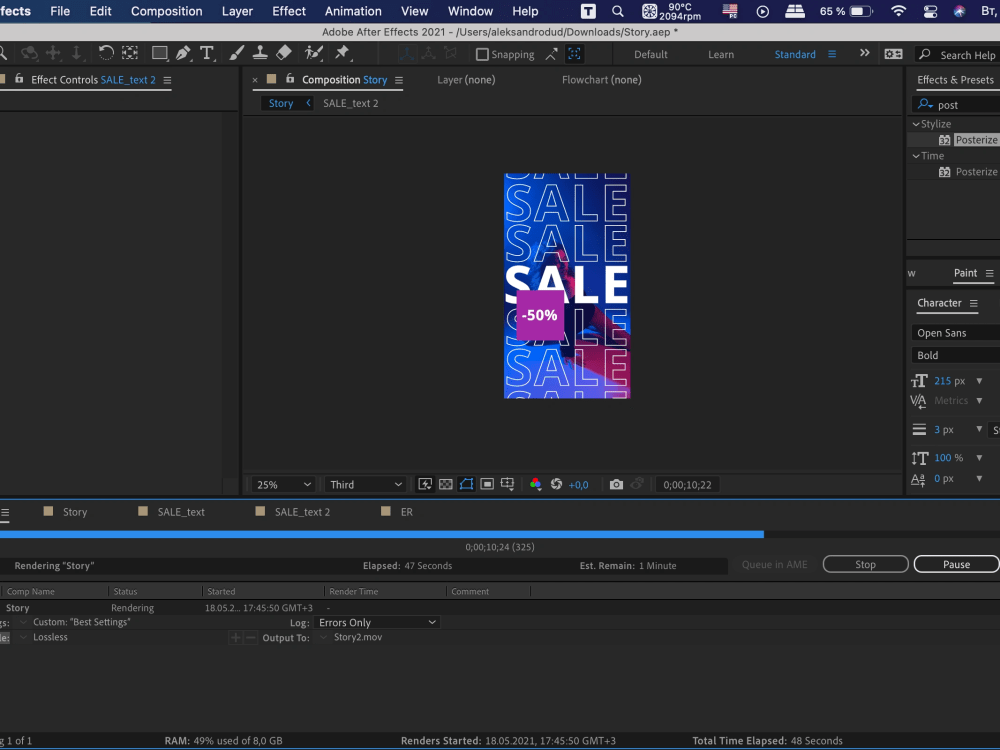Switch to the Learn workspace
The image size is (1000, 750).
pyautogui.click(x=721, y=54)
